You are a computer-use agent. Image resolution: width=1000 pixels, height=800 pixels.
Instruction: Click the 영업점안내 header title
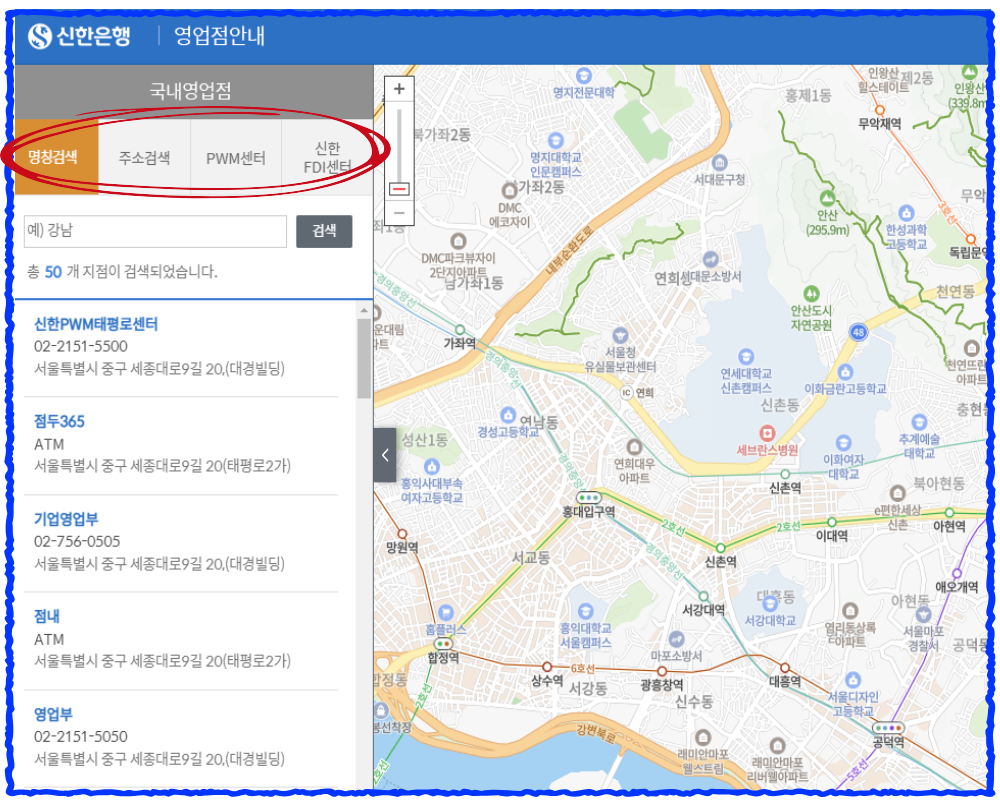[x=219, y=36]
